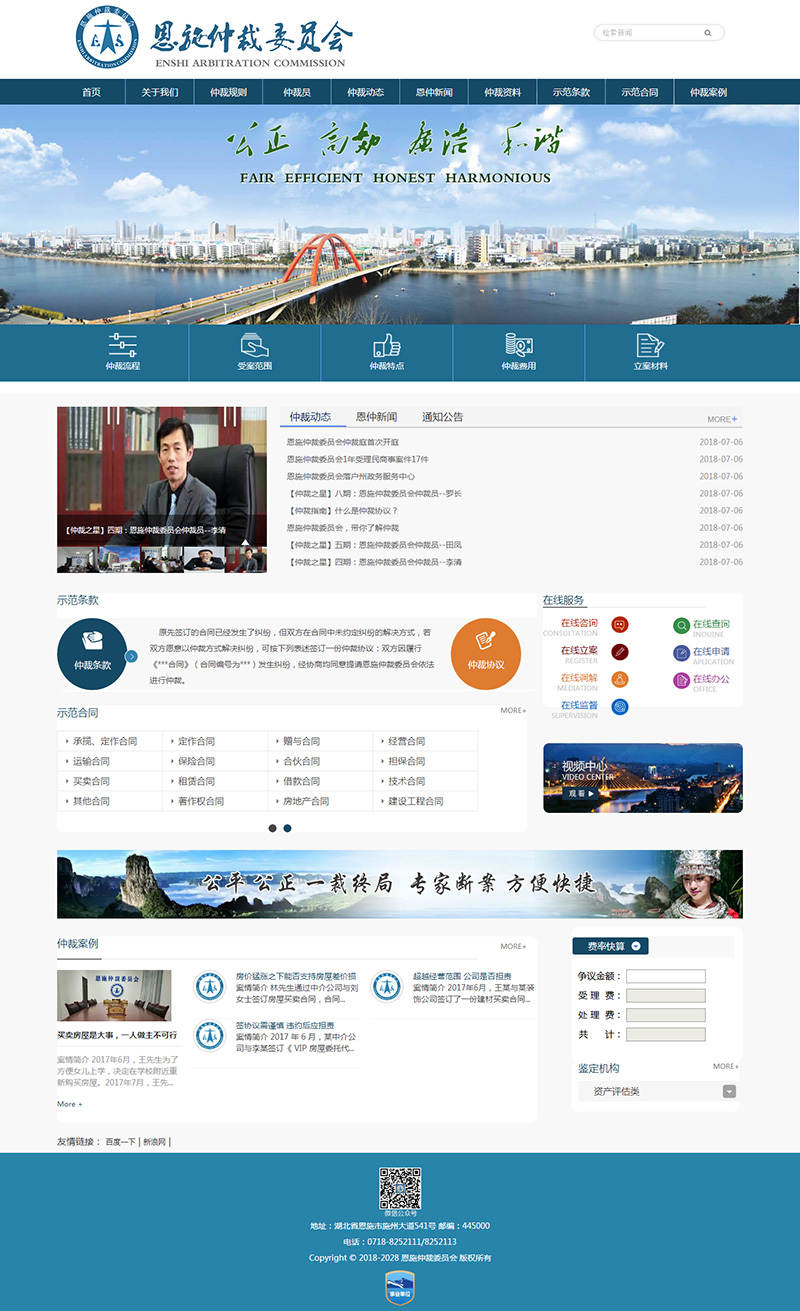
Task: Click the 在线咨询 consultation icon
Action: [x=620, y=625]
